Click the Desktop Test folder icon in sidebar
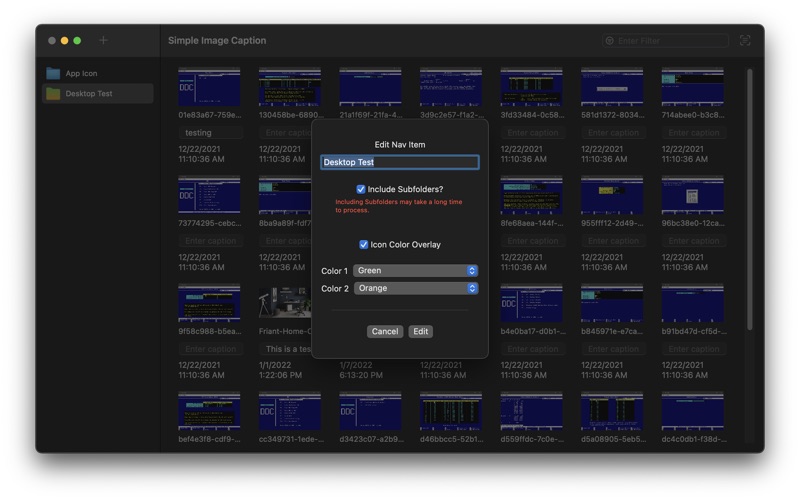The height and width of the screenshot is (500, 800). pyautogui.click(x=53, y=94)
